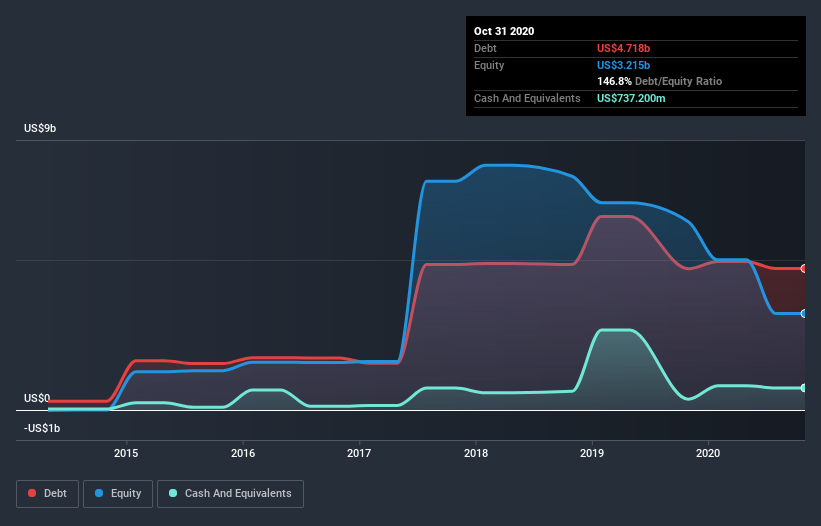Select the blue Equity endpoint marker on chart
The image size is (821, 526).
click(x=804, y=314)
